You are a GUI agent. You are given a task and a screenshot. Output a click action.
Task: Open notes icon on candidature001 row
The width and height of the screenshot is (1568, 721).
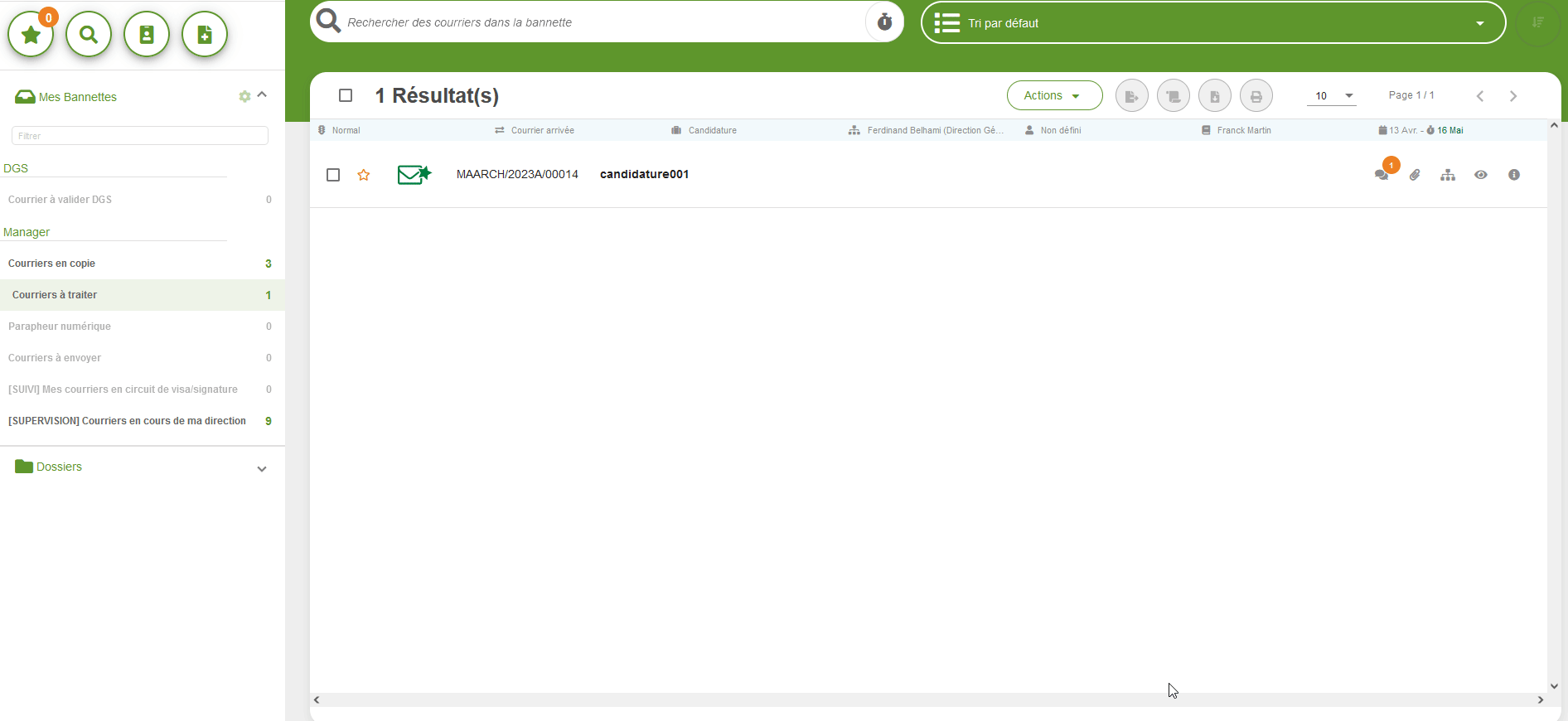click(1382, 175)
